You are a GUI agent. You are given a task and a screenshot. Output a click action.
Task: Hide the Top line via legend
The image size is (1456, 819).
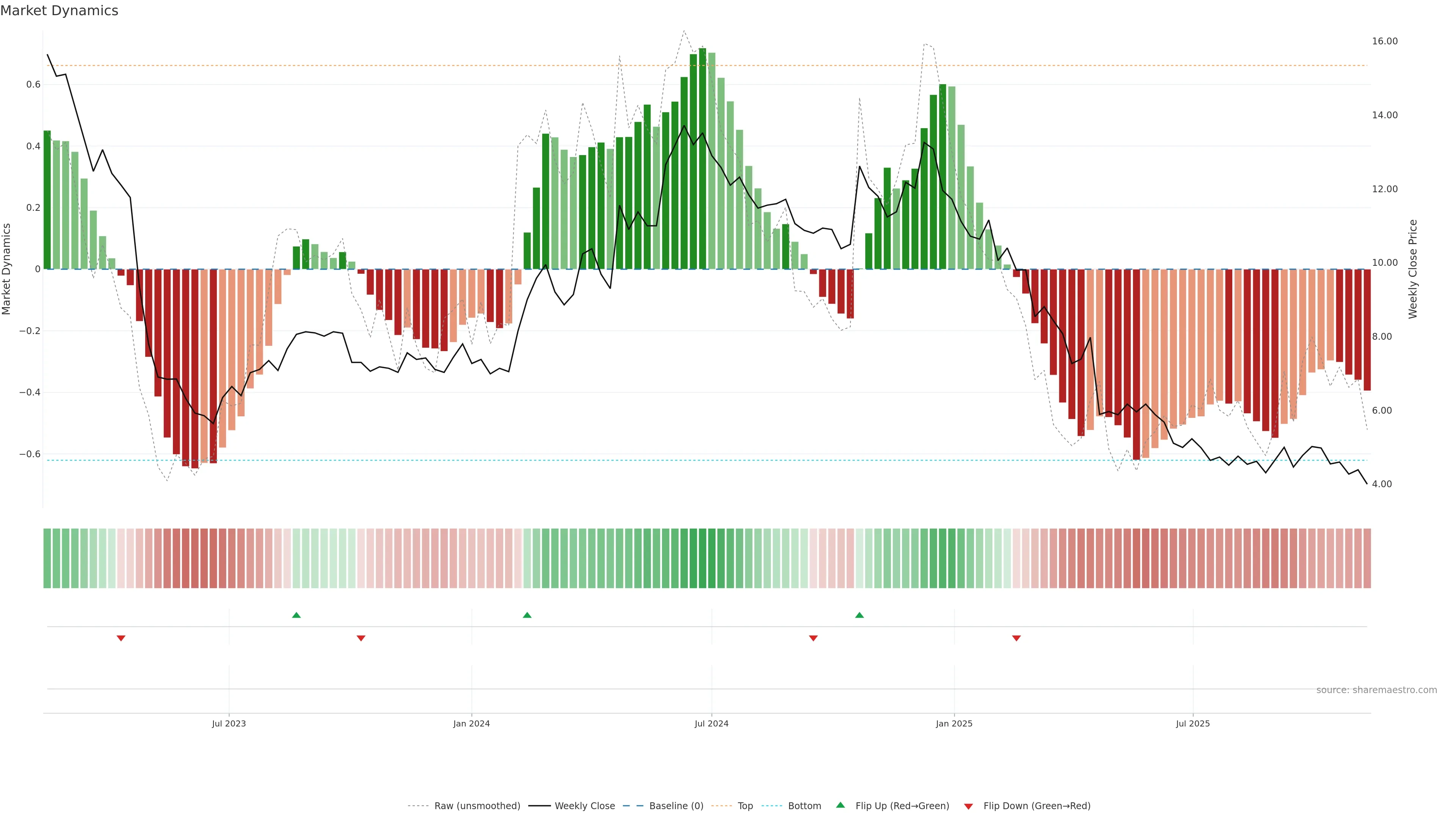click(745, 806)
